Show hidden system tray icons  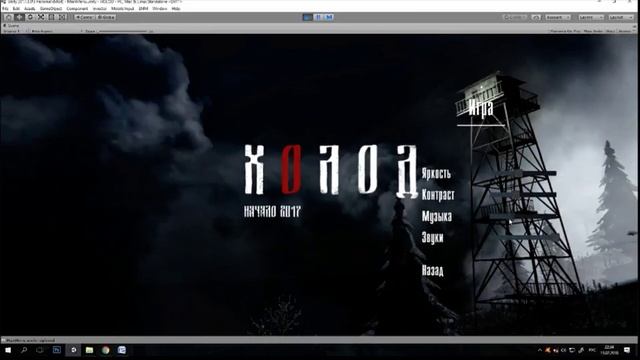click(540, 350)
